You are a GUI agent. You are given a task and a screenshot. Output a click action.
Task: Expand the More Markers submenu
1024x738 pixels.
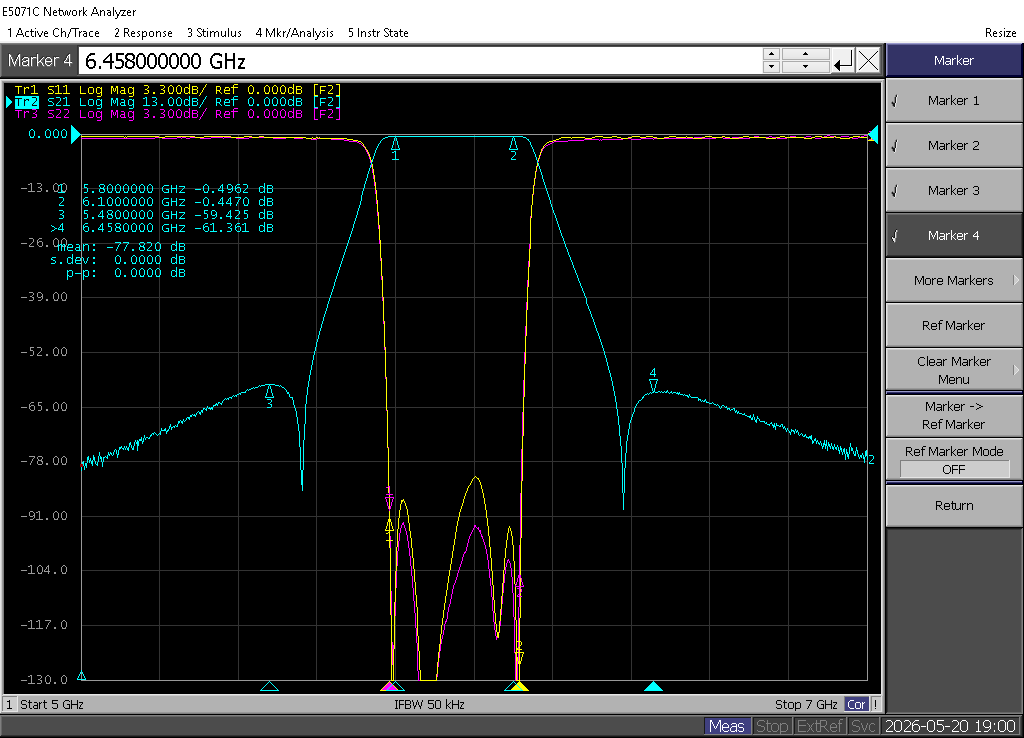click(x=953, y=281)
